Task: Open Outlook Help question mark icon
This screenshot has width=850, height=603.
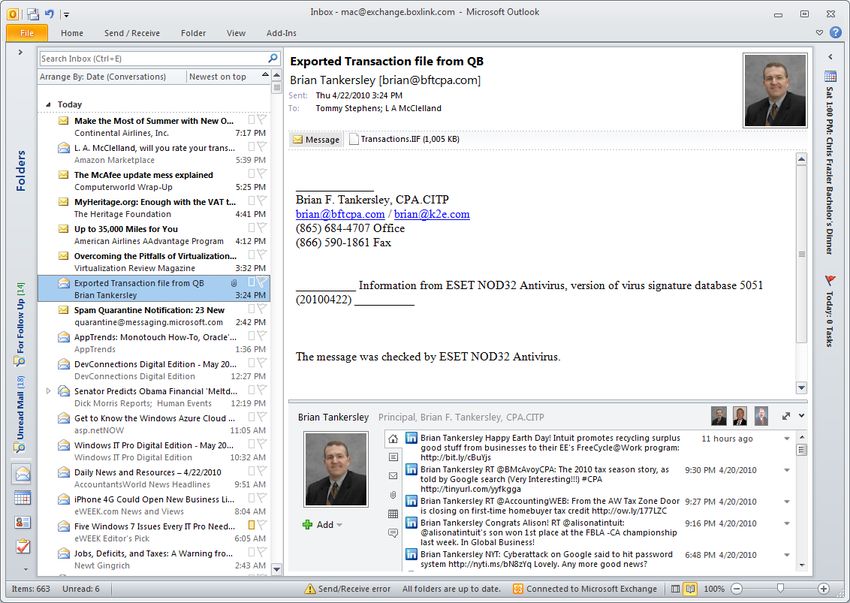Action: coord(836,33)
